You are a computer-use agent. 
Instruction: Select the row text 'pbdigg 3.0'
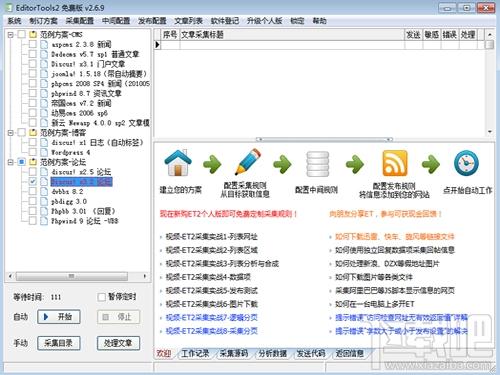pos(69,201)
